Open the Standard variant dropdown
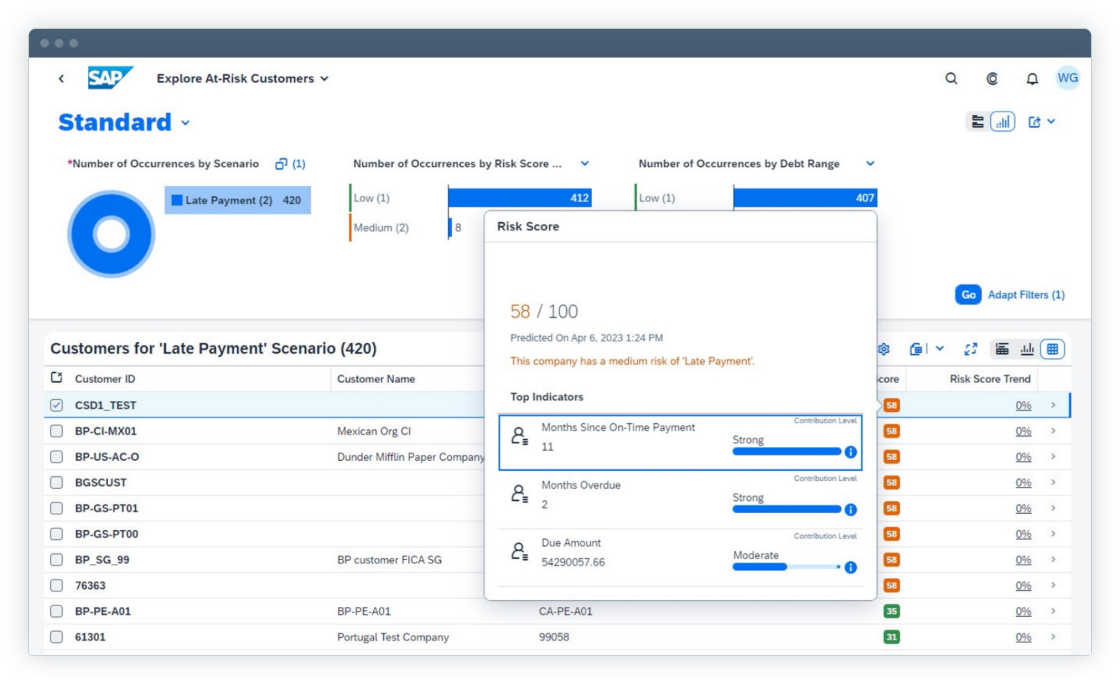Screen dimensions: 1120x684 [x=186, y=123]
